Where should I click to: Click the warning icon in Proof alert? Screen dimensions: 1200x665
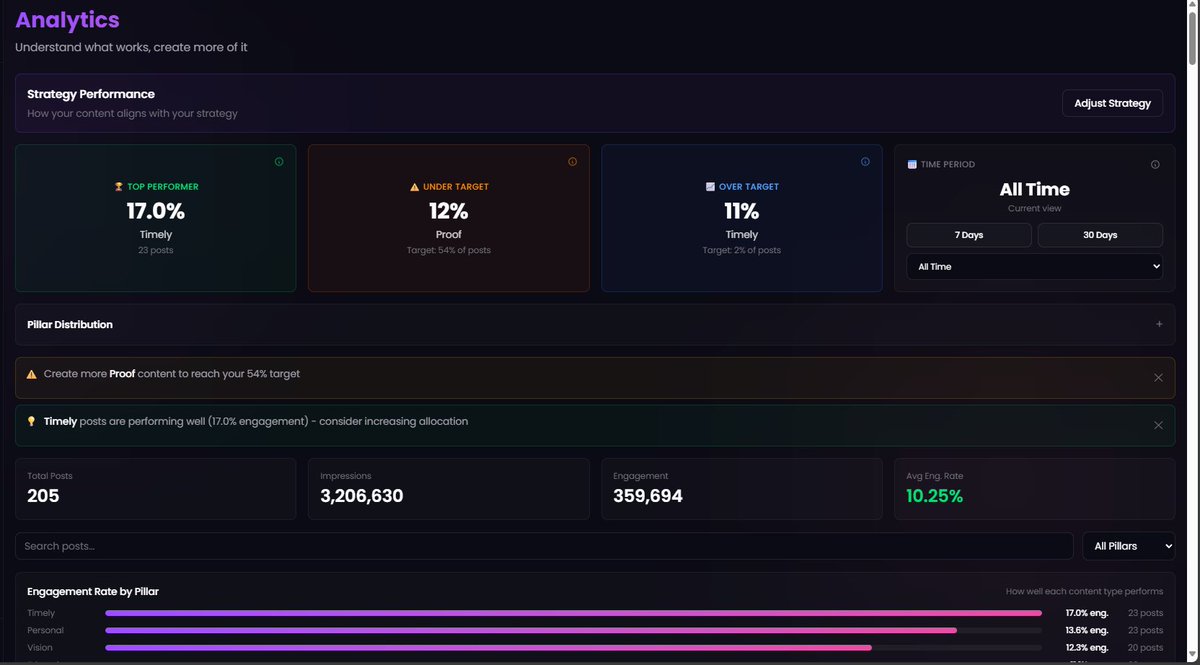click(x=32, y=374)
